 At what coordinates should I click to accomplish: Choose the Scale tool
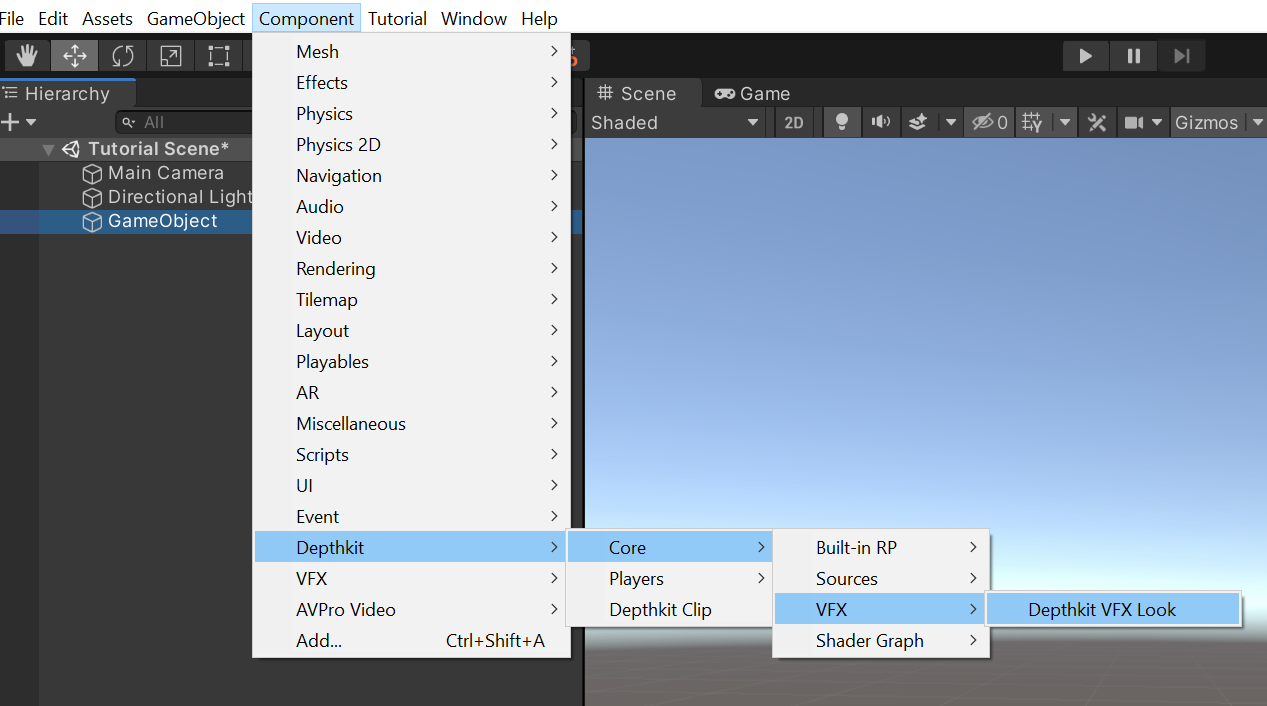coord(171,56)
